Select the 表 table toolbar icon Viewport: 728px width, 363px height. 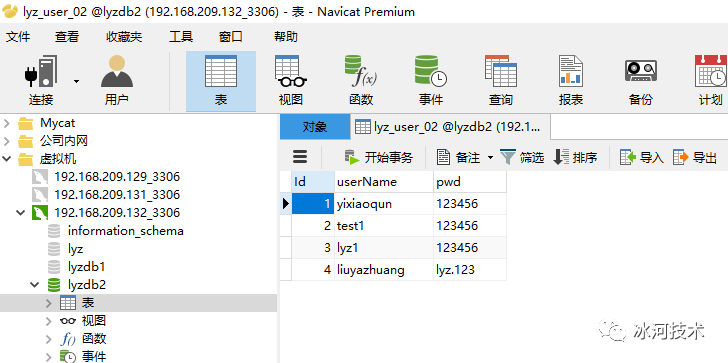[x=221, y=81]
